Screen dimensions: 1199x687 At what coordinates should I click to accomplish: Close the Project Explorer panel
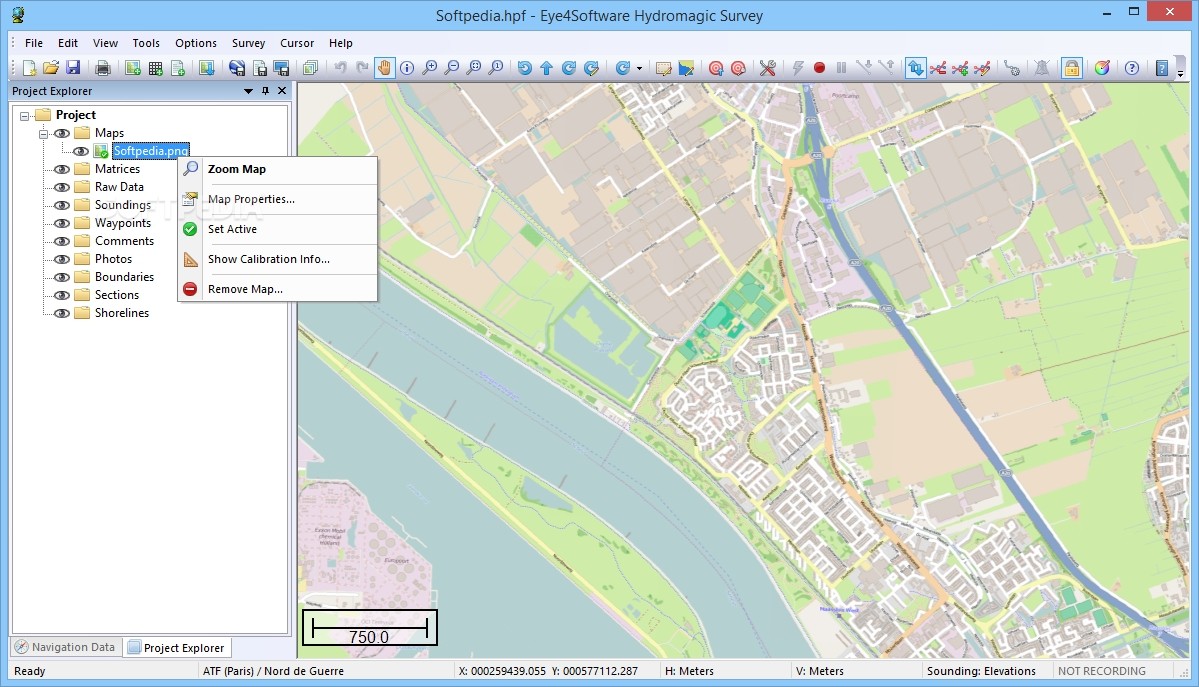[x=282, y=91]
